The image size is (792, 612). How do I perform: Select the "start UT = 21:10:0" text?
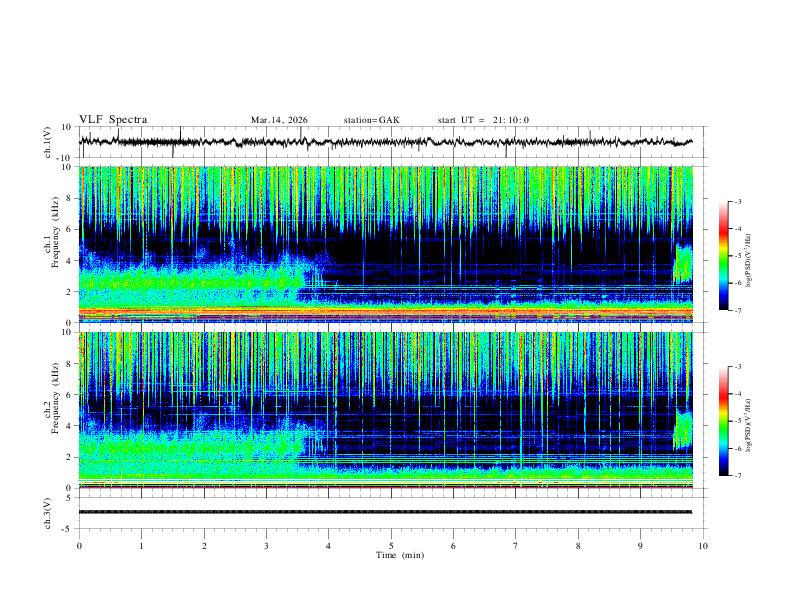483,120
